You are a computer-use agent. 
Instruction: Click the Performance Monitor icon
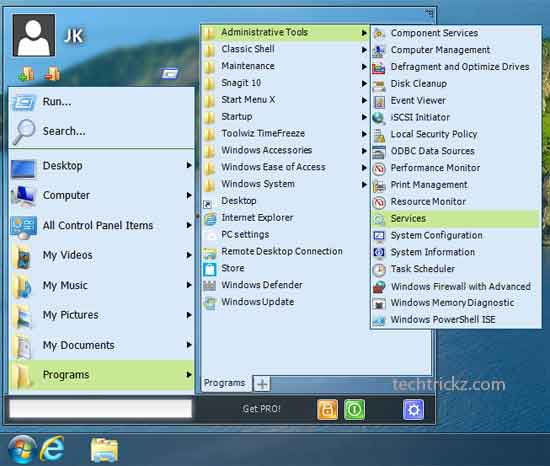(x=379, y=168)
